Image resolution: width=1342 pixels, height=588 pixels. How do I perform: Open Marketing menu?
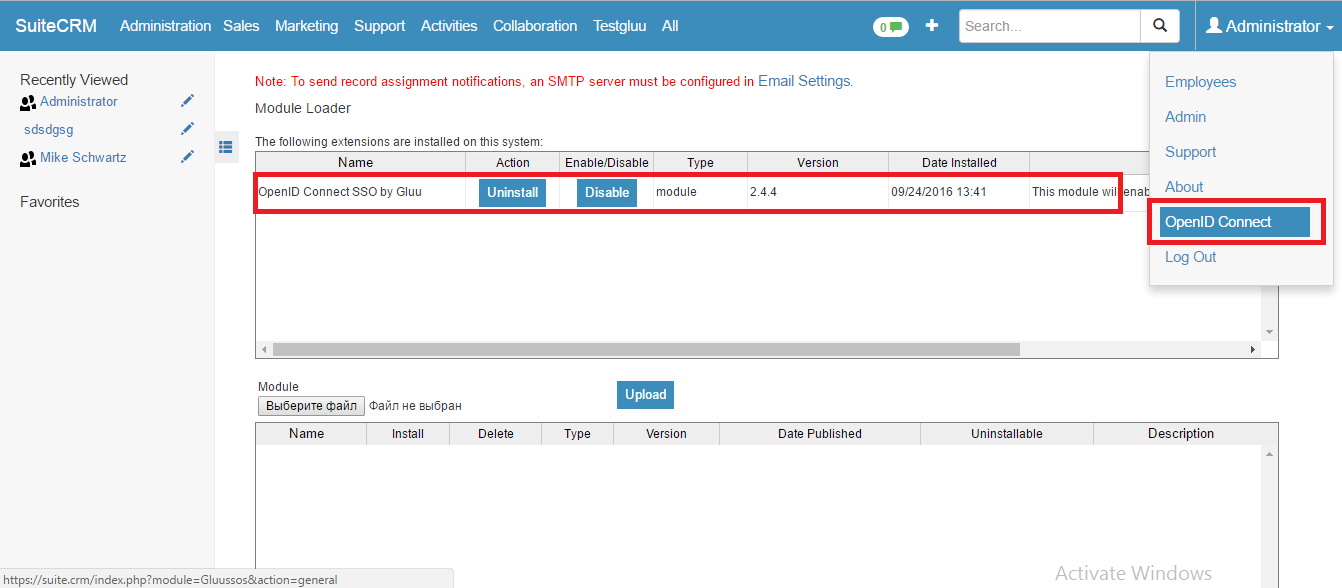coord(306,26)
